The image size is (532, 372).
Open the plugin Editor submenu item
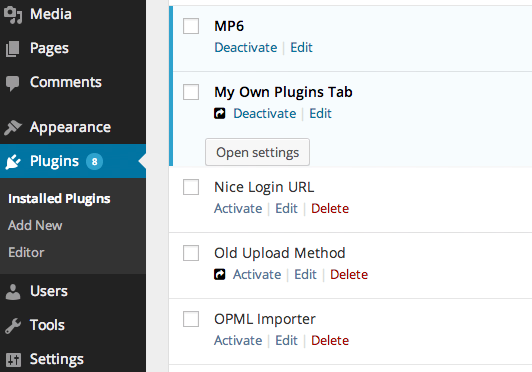click(x=26, y=253)
